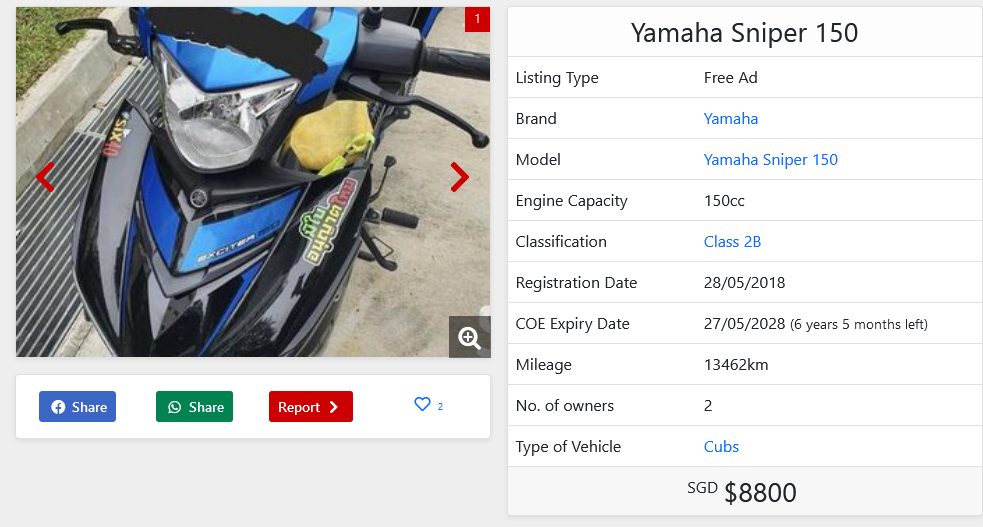Toggle the heart favorite icon
The image size is (983, 527).
point(422,405)
